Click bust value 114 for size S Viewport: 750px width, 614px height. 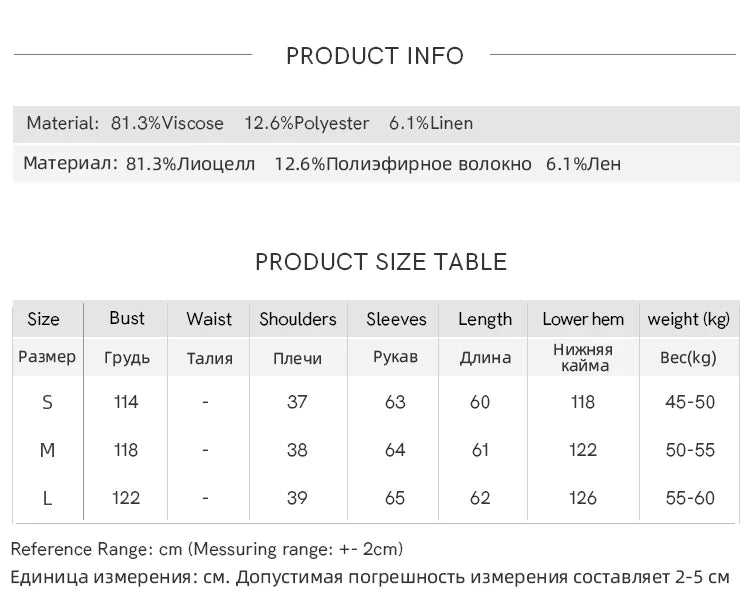coord(126,402)
